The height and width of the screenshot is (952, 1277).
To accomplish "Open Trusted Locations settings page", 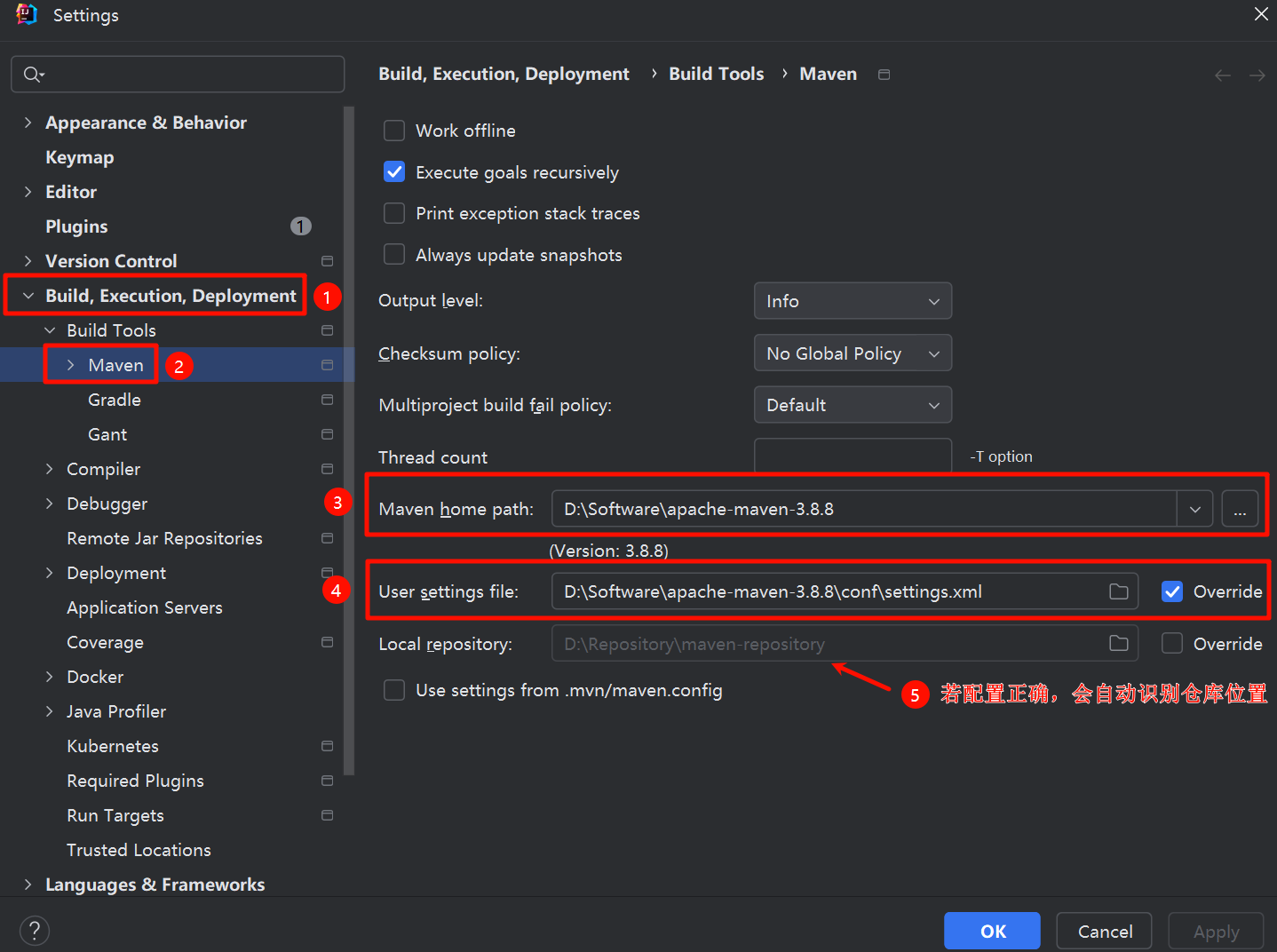I will (x=139, y=850).
